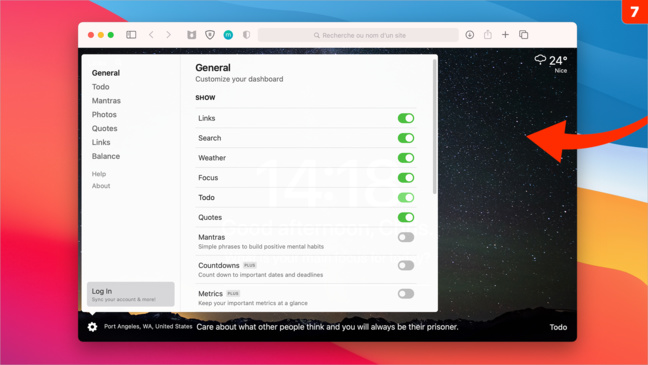Switch off the Quotes toggle
648x365 pixels.
pos(406,217)
